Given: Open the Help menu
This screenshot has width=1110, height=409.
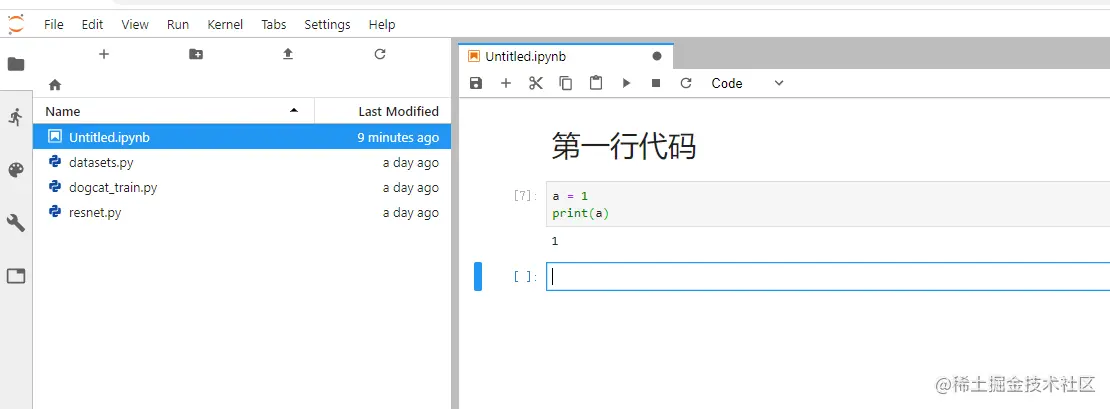Looking at the screenshot, I should coord(382,24).
